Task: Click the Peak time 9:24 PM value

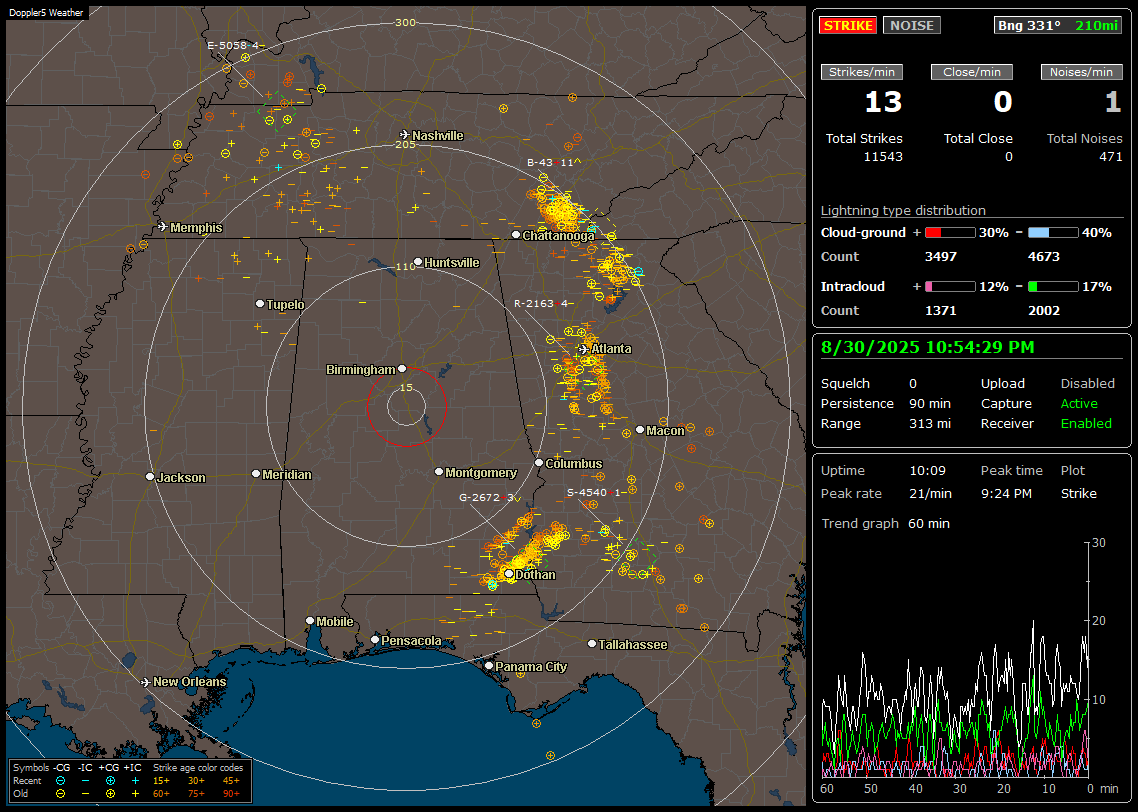Action: pyautogui.click(x=1006, y=493)
